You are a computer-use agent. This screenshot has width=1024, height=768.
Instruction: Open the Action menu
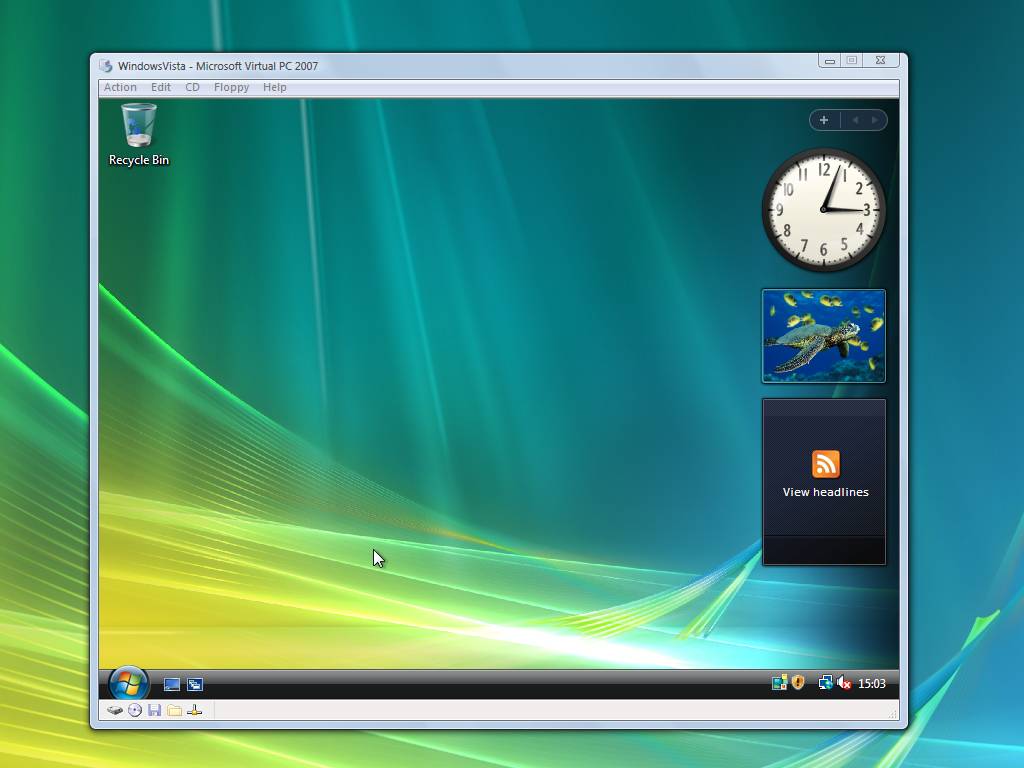click(120, 87)
